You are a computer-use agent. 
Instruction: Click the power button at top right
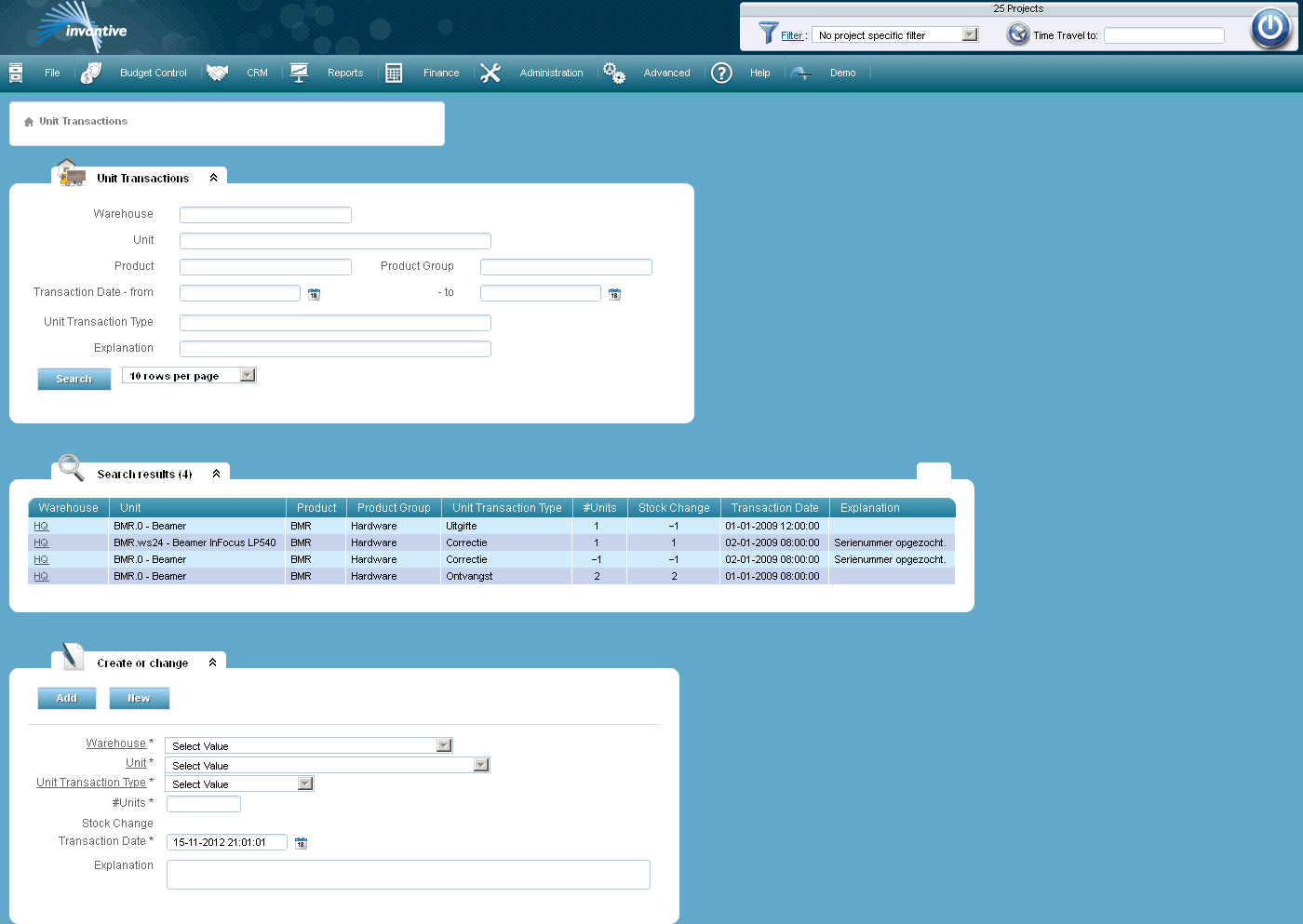(x=1270, y=29)
